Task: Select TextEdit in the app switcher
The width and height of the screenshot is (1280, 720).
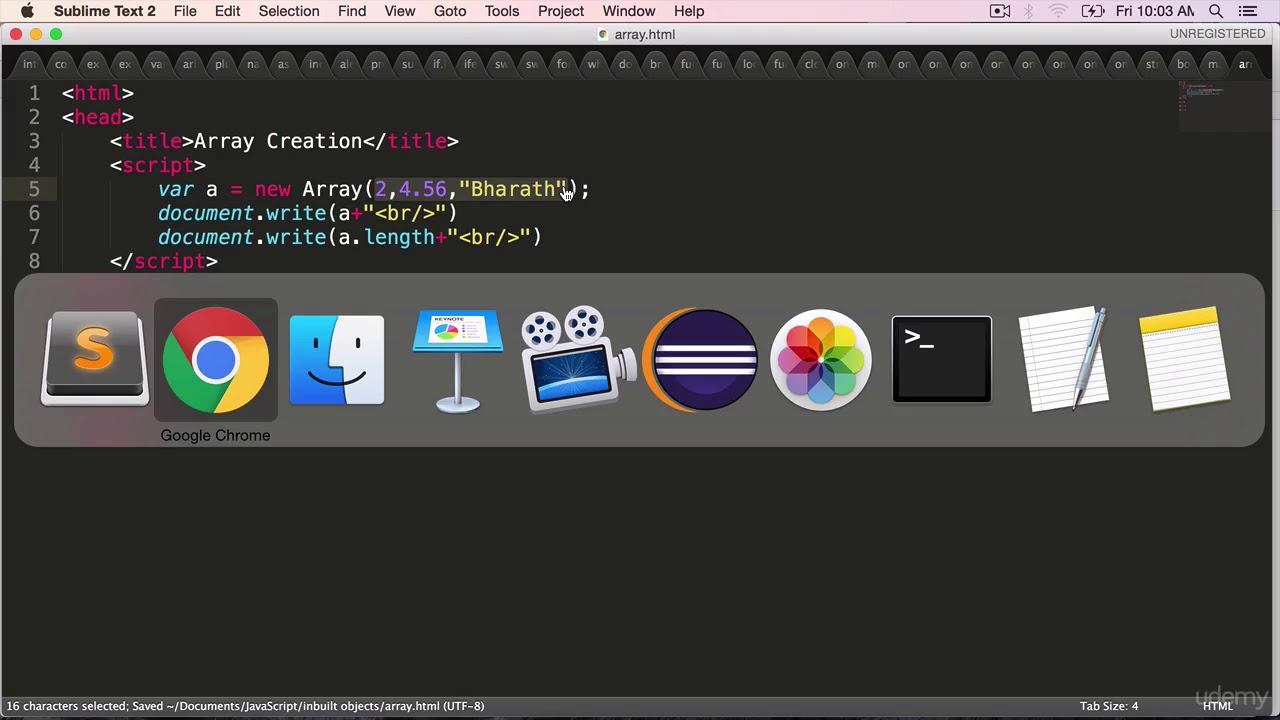Action: coord(1063,360)
